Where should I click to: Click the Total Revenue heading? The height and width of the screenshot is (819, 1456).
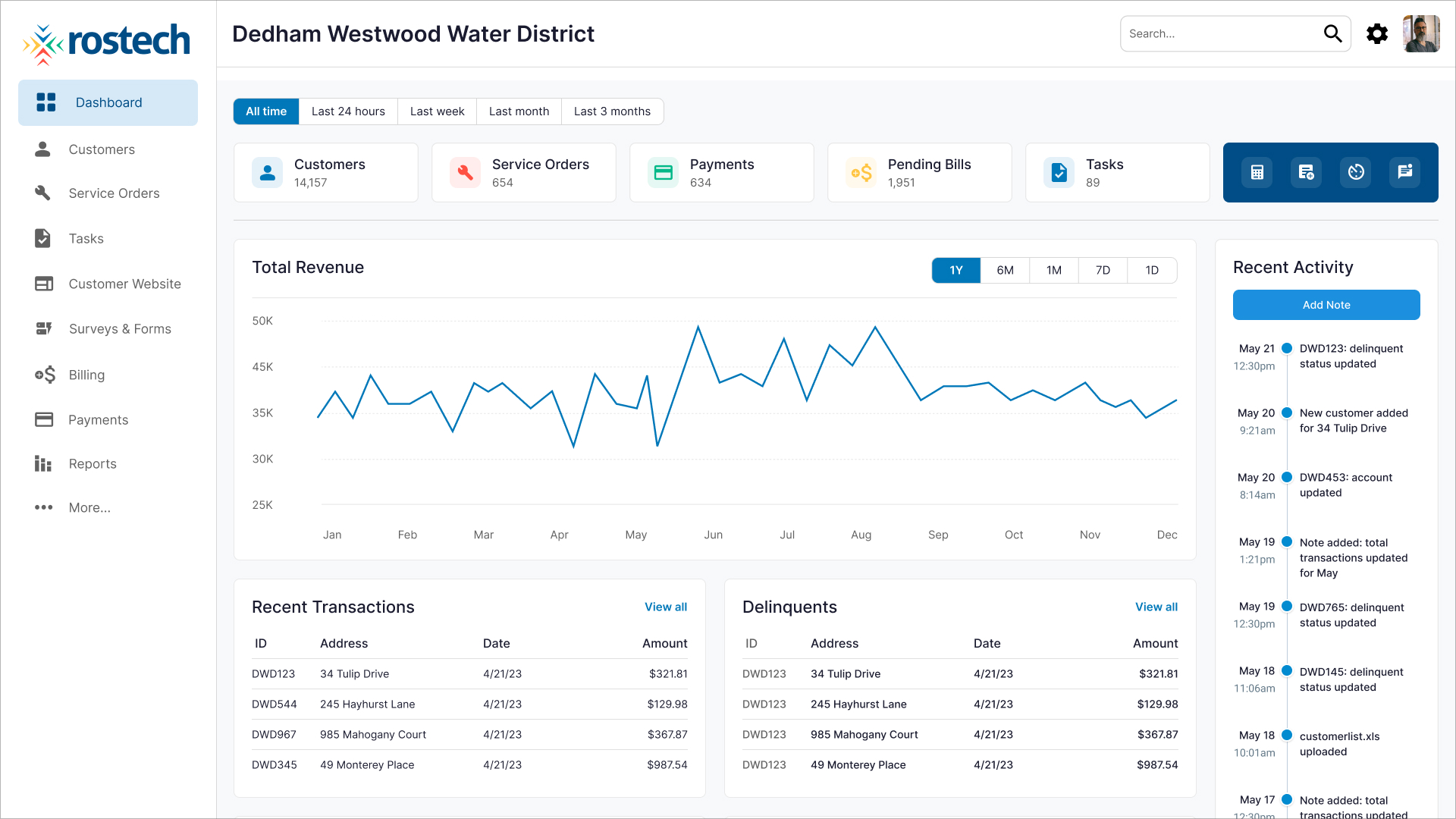click(308, 268)
